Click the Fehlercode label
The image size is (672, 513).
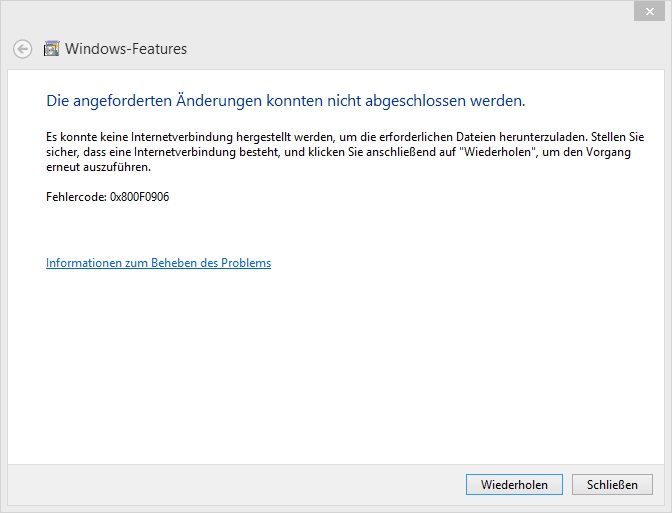click(x=76, y=197)
